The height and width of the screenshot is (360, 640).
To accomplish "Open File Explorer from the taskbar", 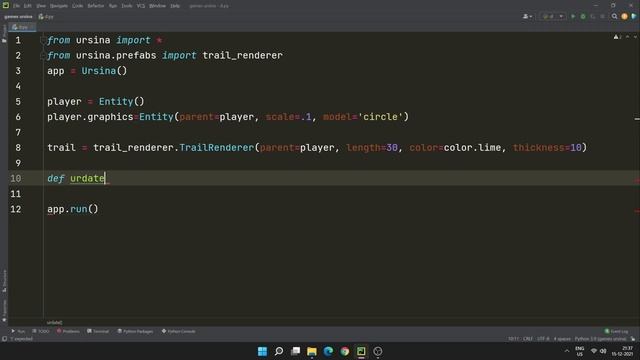I will pos(312,351).
